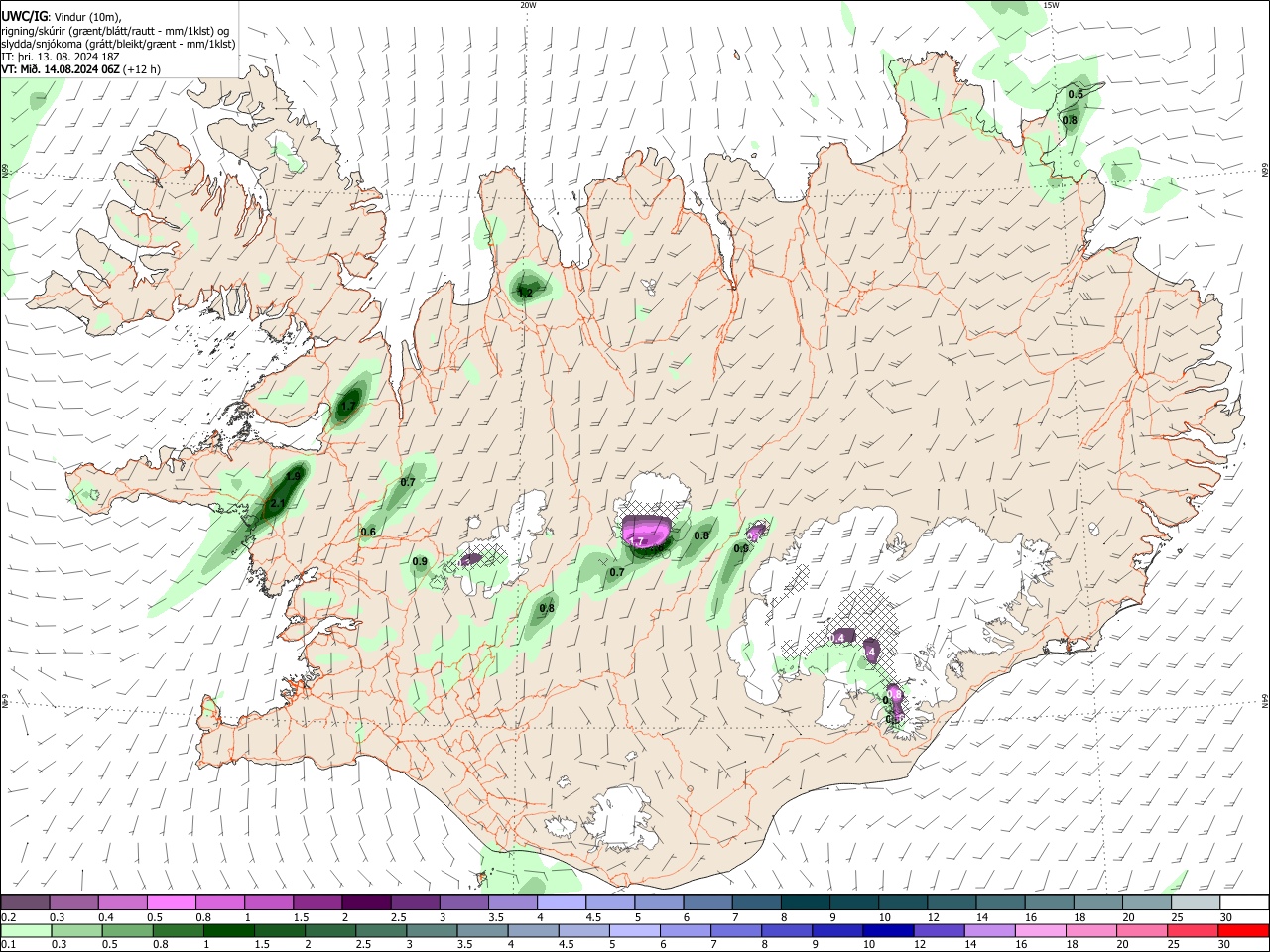This screenshot has width=1270, height=952.
Task: Click the rigning/skúrir precipitation description line
Action: (115, 31)
